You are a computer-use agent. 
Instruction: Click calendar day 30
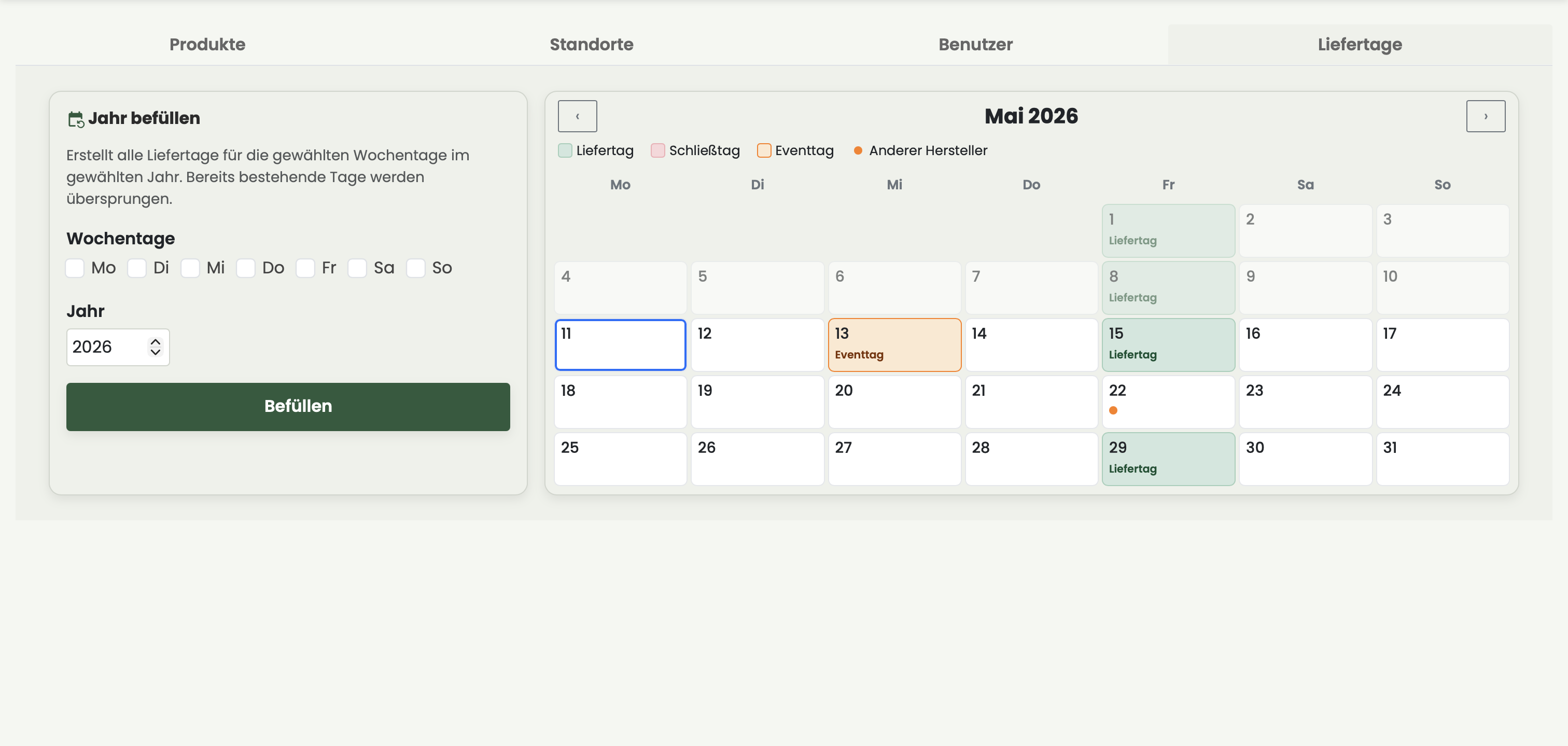1305,459
